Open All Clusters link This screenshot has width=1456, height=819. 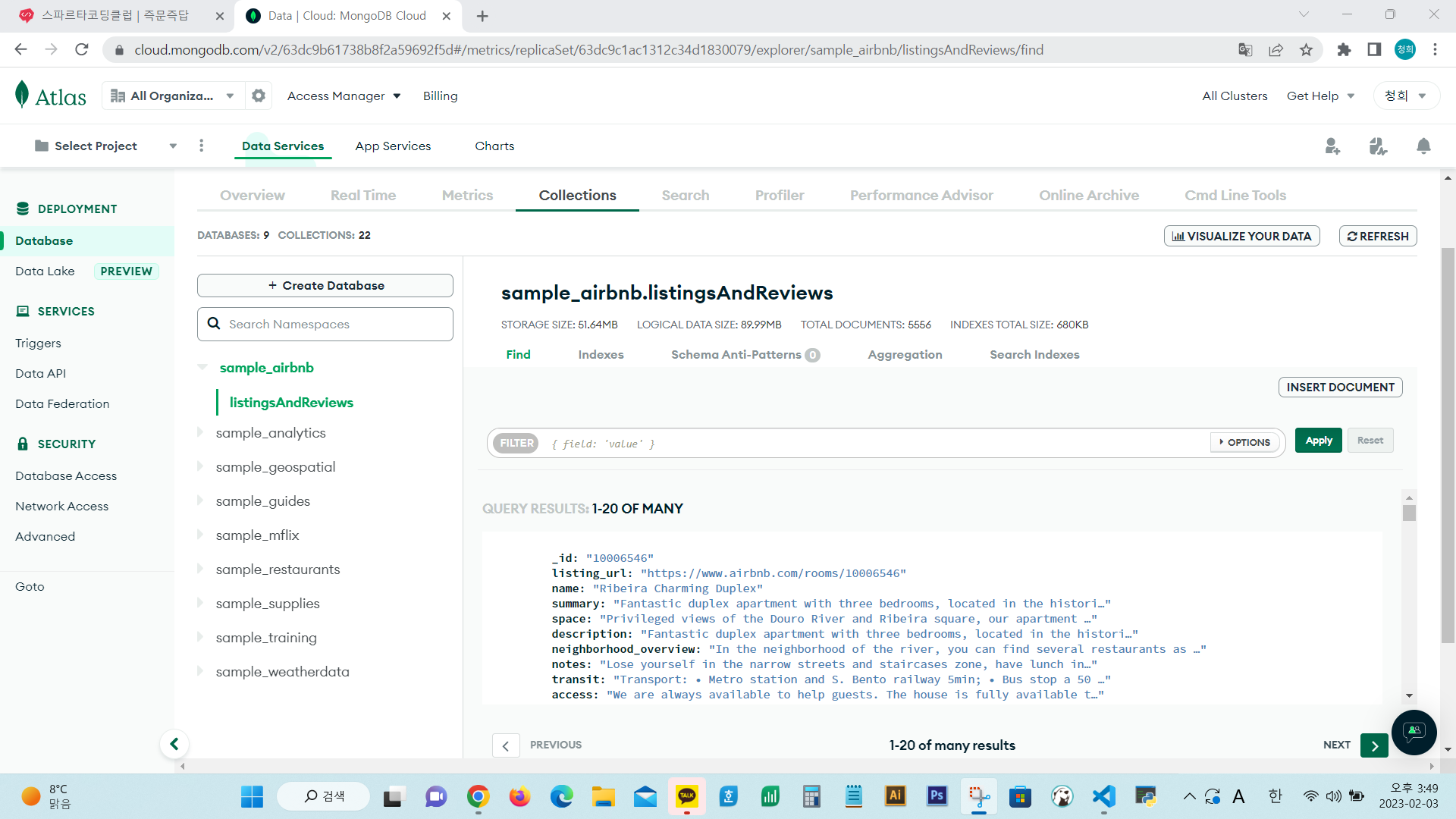click(1235, 96)
